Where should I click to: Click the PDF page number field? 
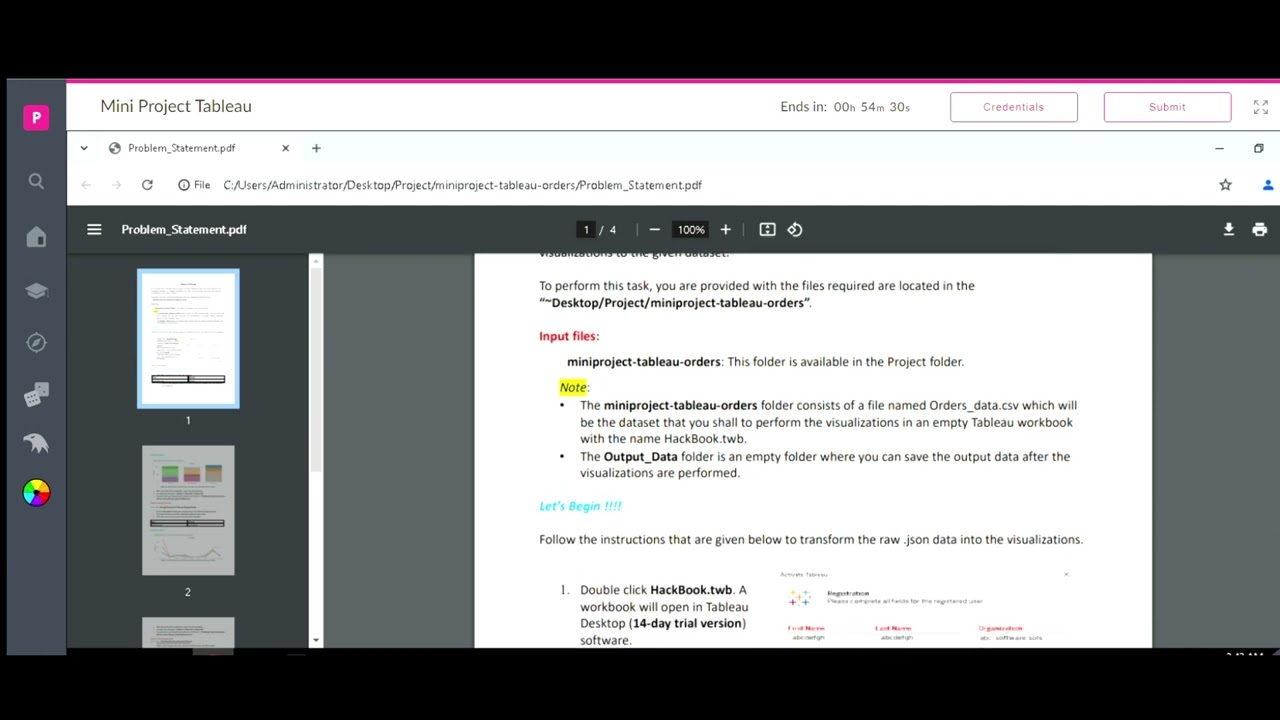click(586, 230)
